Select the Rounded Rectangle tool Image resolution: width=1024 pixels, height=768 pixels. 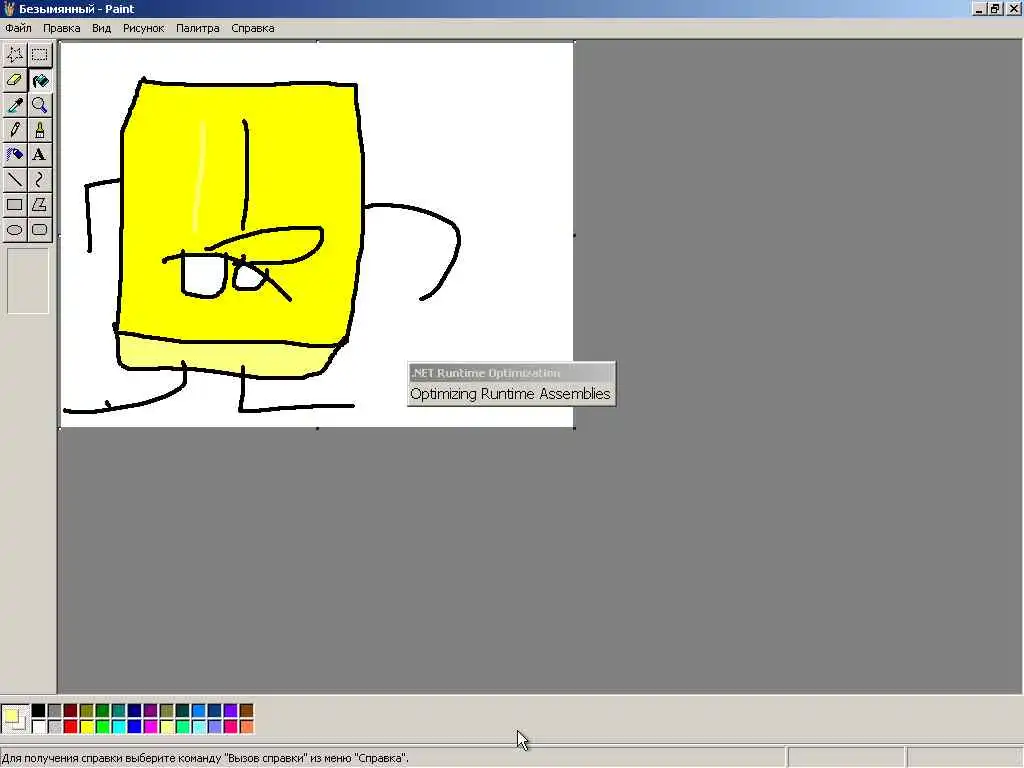(40, 230)
